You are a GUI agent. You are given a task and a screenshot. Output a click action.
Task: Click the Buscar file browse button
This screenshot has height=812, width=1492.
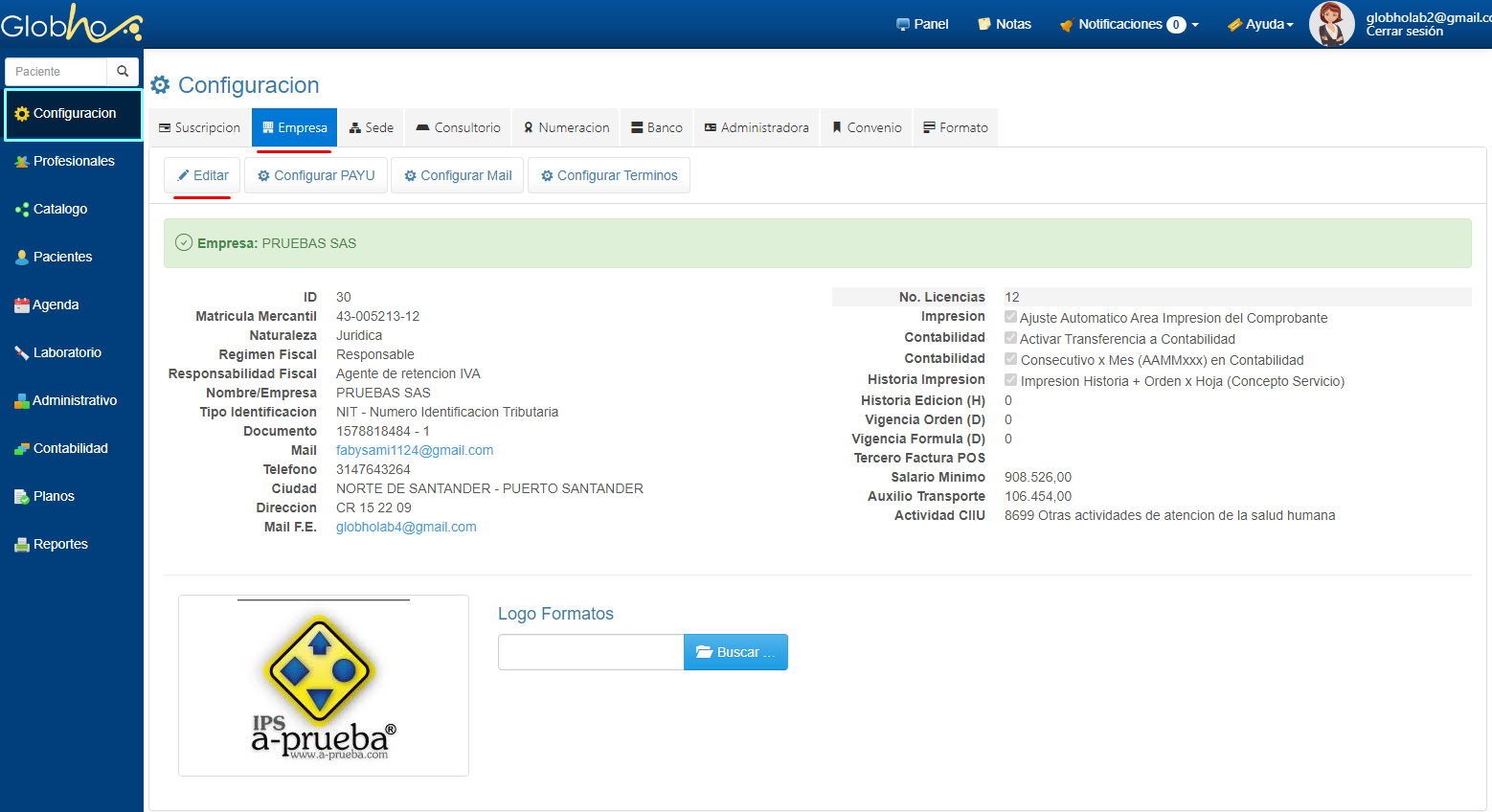[x=735, y=652]
